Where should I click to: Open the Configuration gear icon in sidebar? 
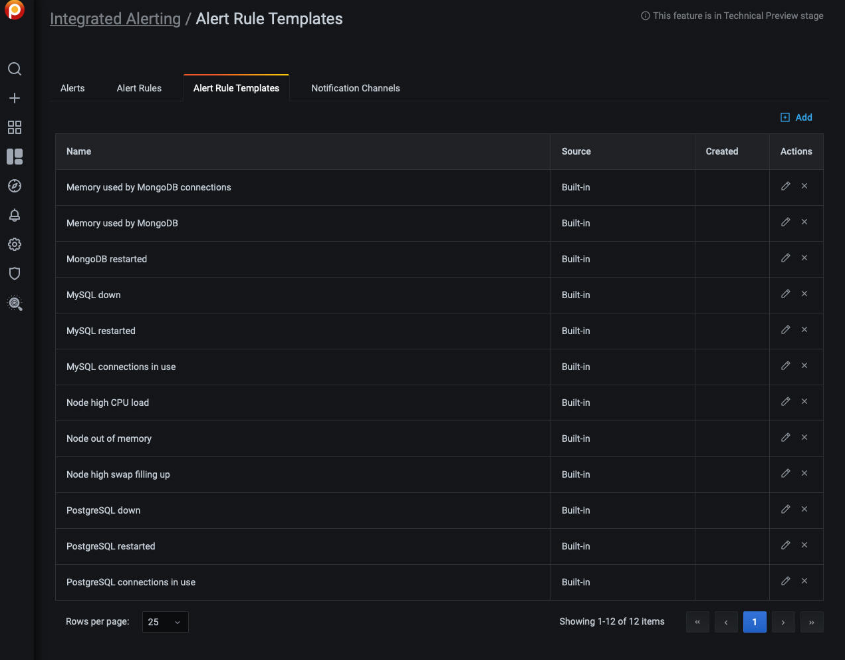(x=15, y=245)
